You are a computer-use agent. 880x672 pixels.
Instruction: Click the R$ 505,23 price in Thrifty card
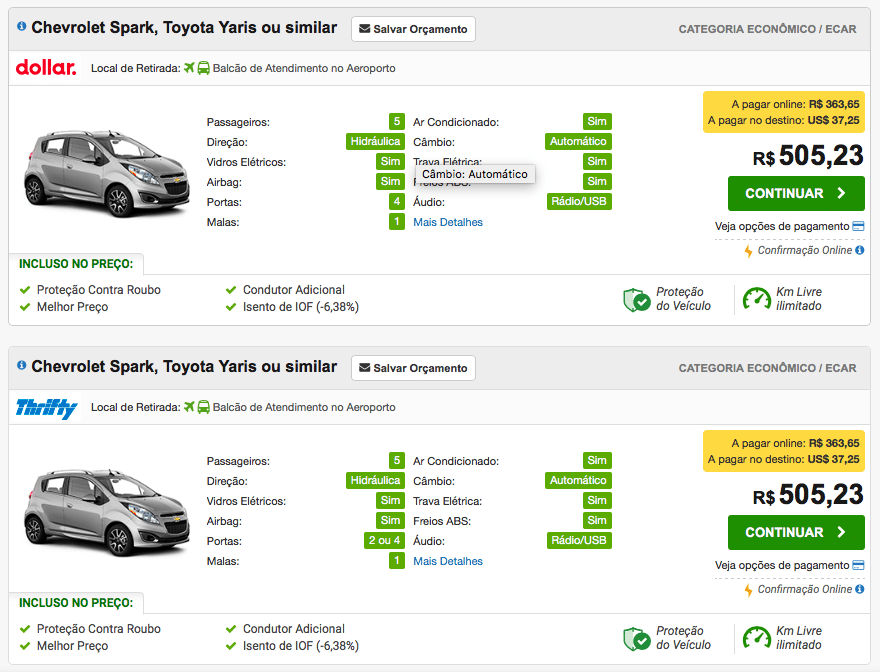point(808,495)
